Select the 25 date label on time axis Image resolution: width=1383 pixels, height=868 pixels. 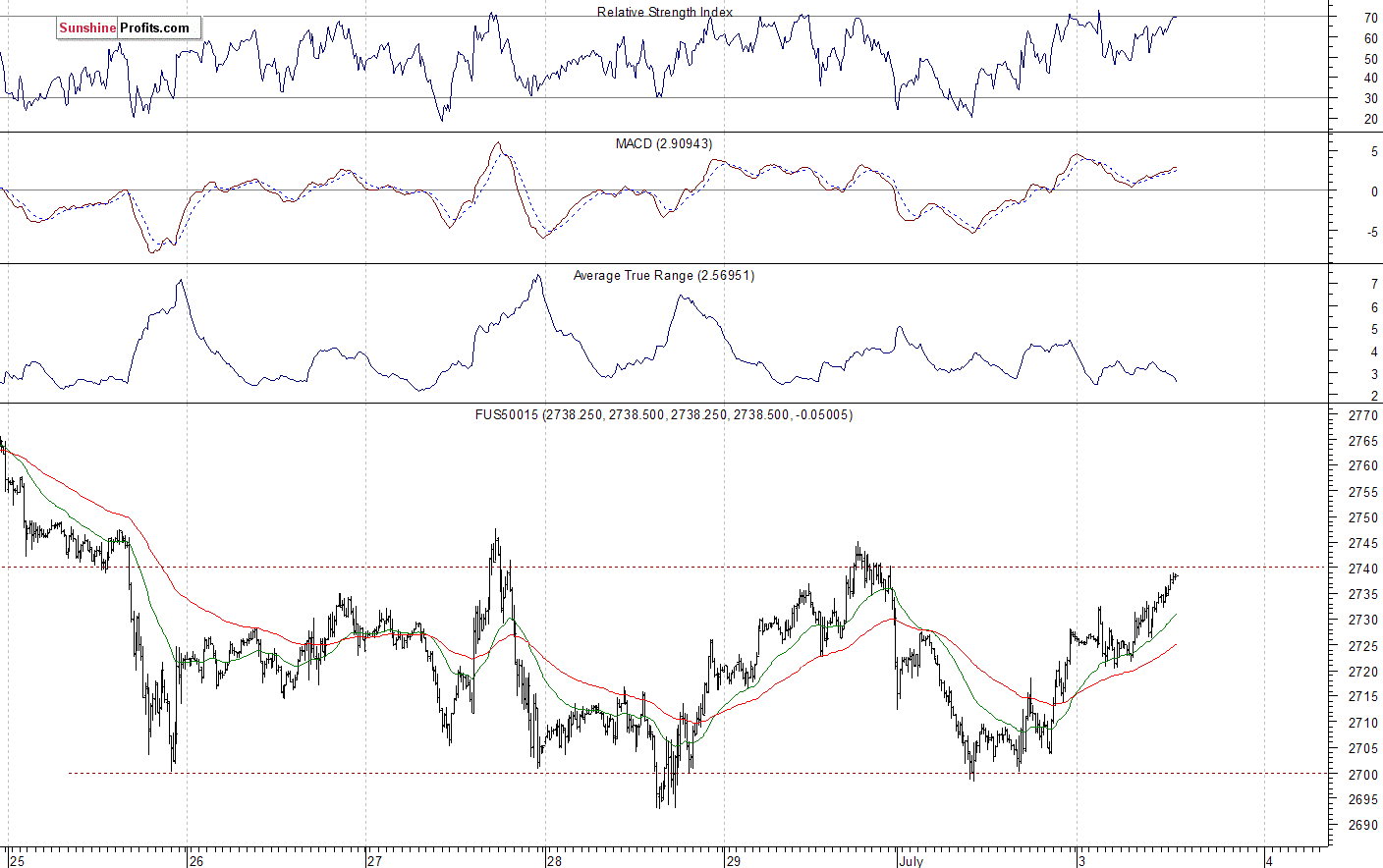[17, 861]
